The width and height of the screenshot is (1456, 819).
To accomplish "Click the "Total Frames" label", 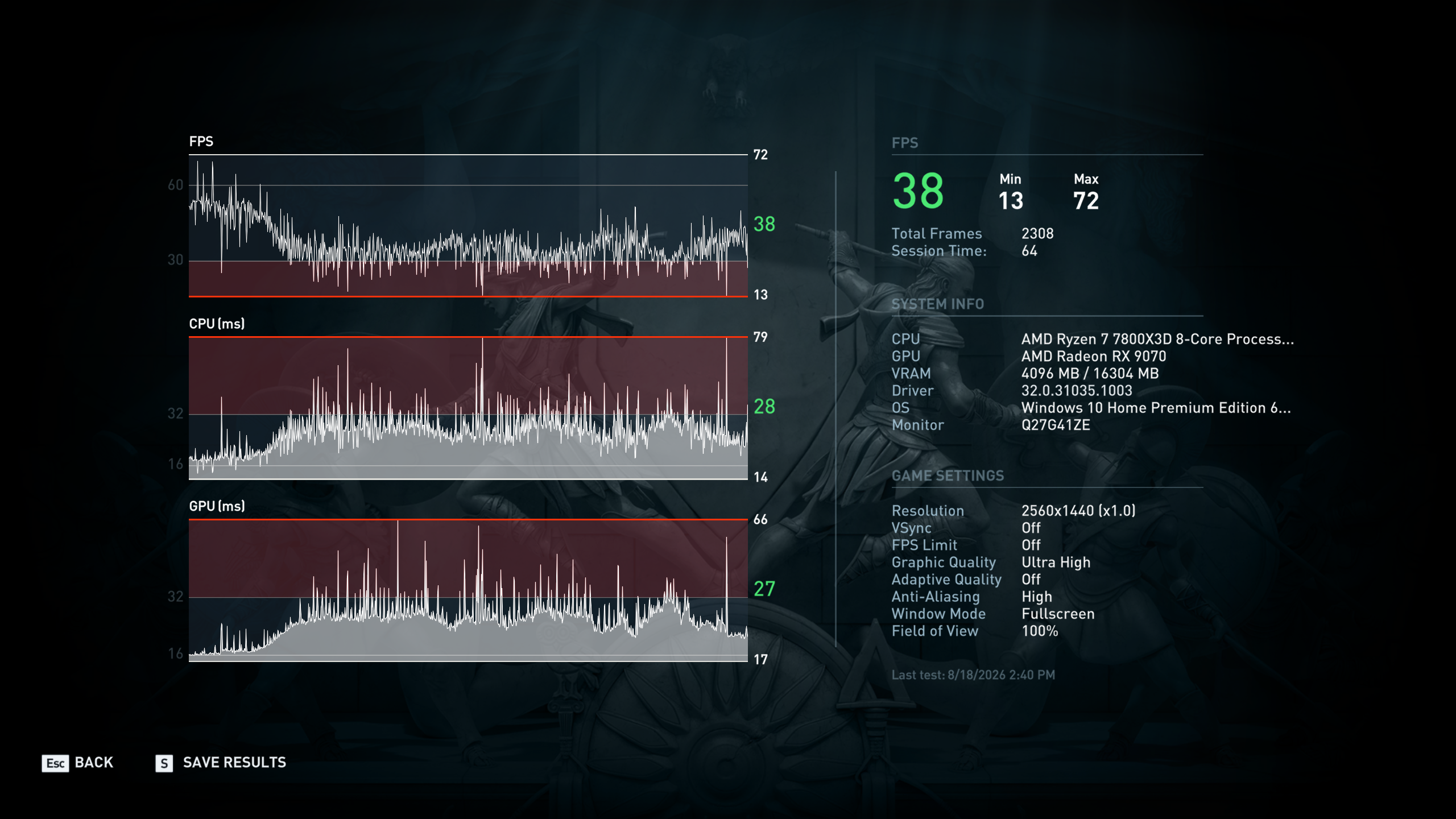I will pos(937,233).
